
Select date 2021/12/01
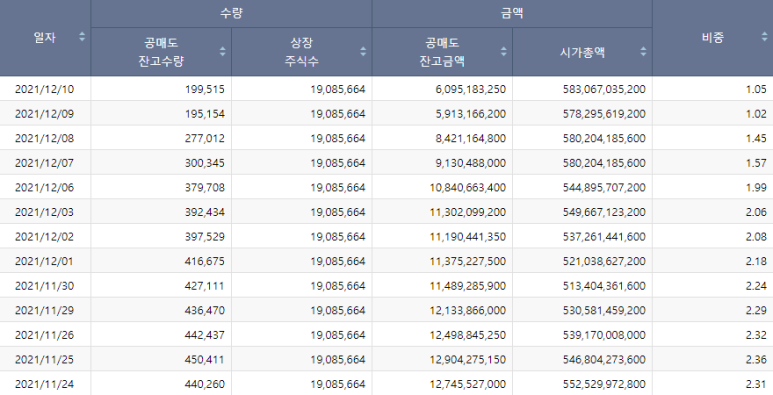pos(44,261)
